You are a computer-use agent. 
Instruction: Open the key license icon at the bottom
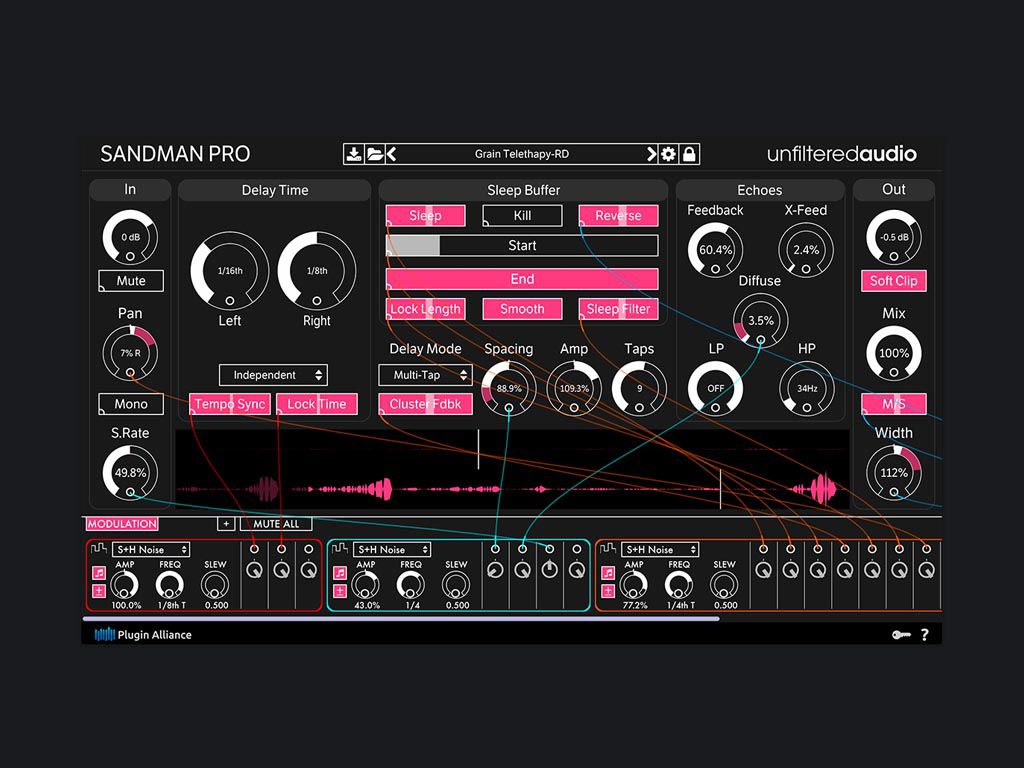point(901,634)
